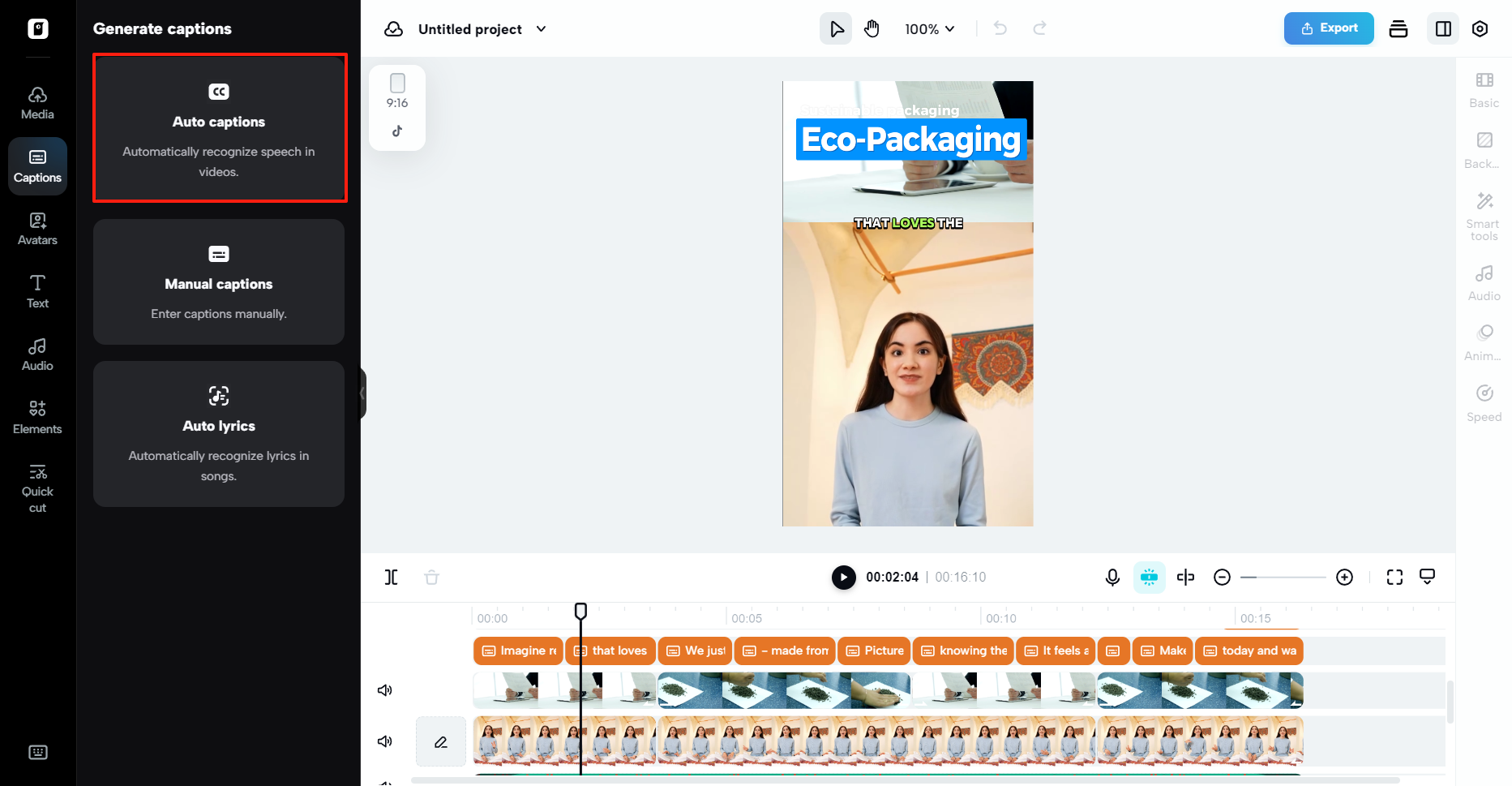
Task: Click the zoom in timeline plus icon
Action: (1344, 577)
